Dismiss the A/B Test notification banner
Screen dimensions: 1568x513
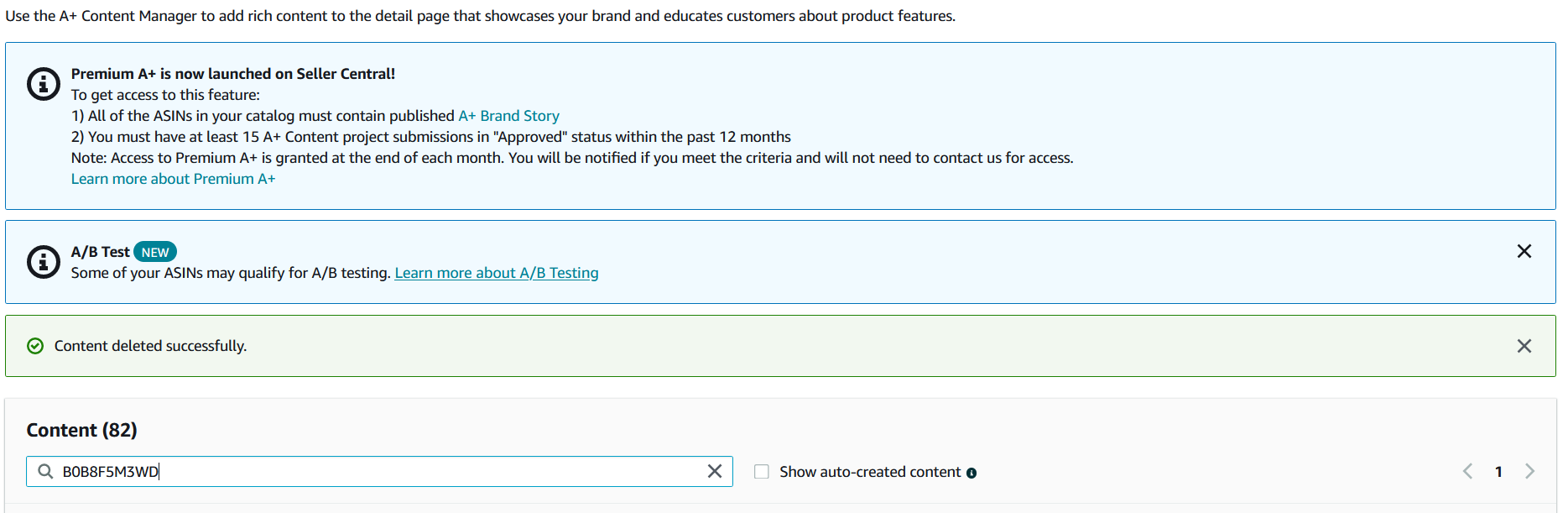tap(1524, 251)
